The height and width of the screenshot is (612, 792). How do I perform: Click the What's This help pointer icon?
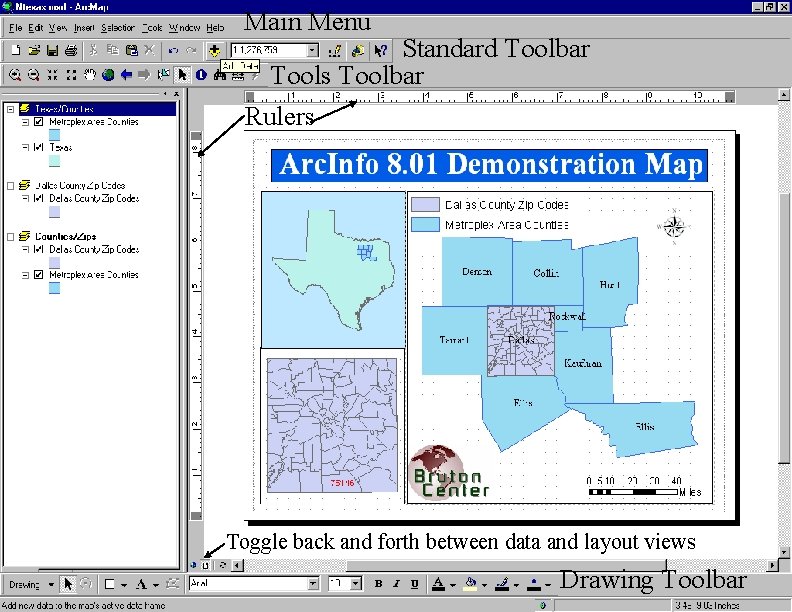(380, 50)
